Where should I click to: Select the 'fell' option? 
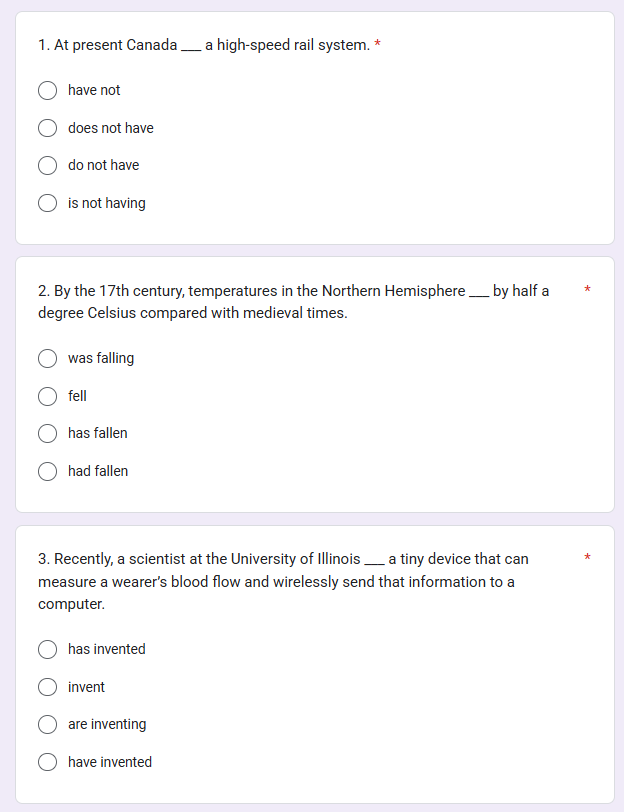47,396
